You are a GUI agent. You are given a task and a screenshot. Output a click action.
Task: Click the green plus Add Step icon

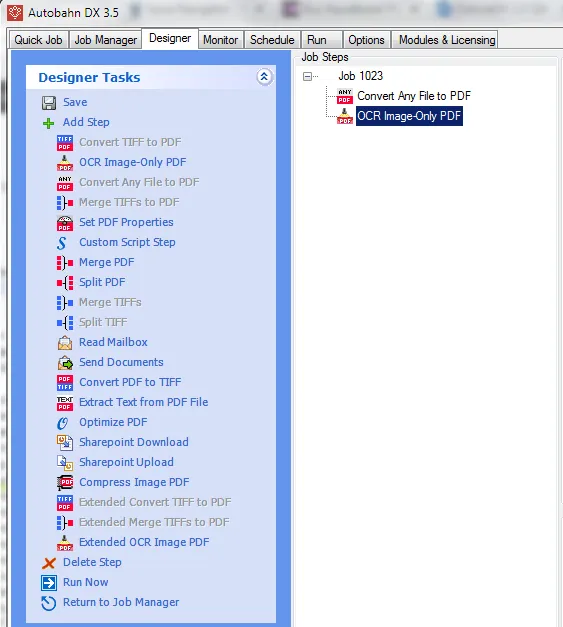[49, 123]
